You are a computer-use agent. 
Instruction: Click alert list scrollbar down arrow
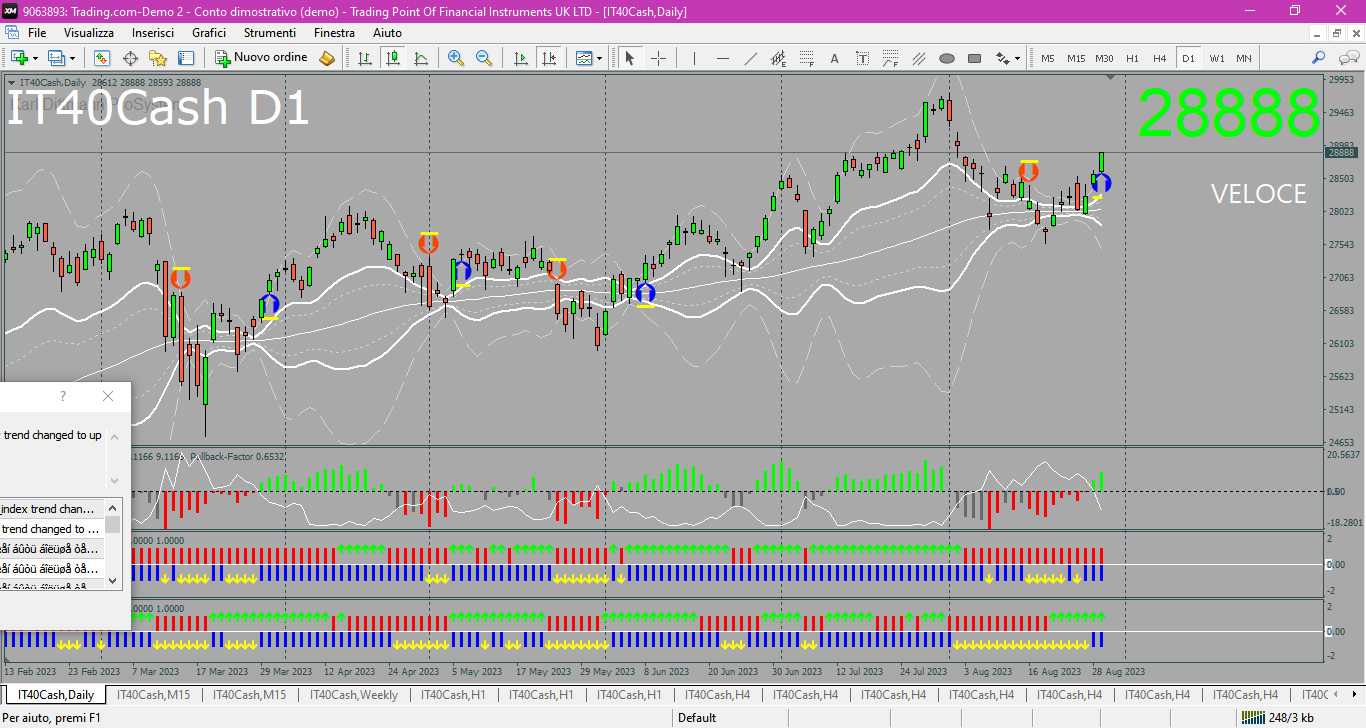pos(113,580)
